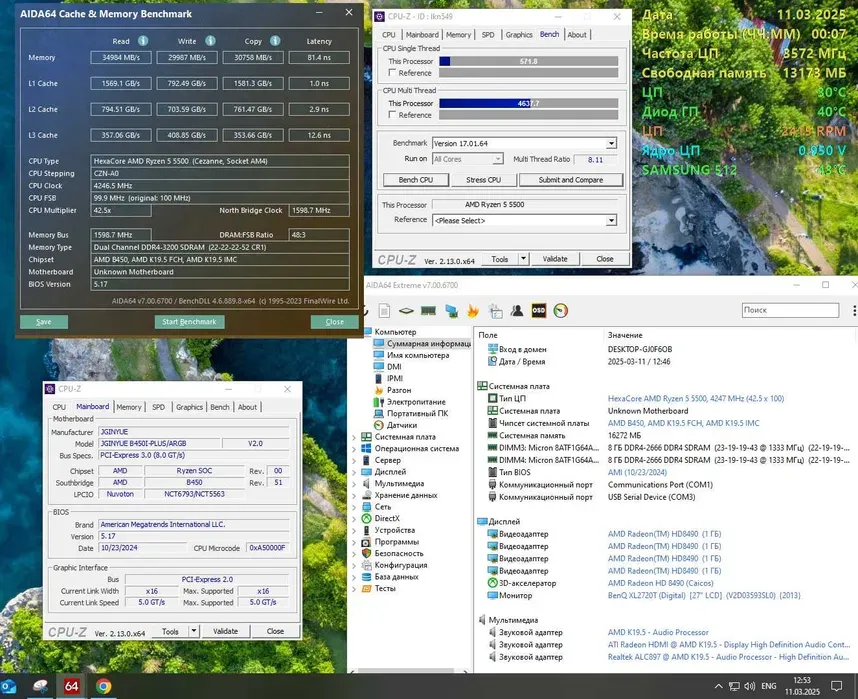Expand the Тесты tree node
The height and width of the screenshot is (699, 858).
pos(353,589)
